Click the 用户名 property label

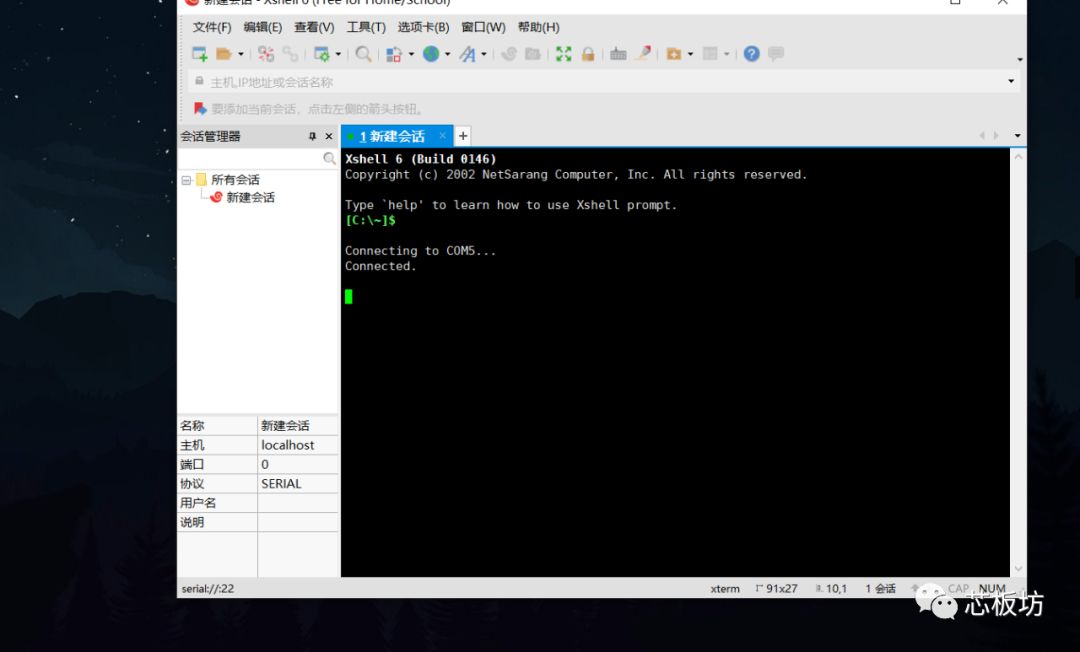coord(198,503)
